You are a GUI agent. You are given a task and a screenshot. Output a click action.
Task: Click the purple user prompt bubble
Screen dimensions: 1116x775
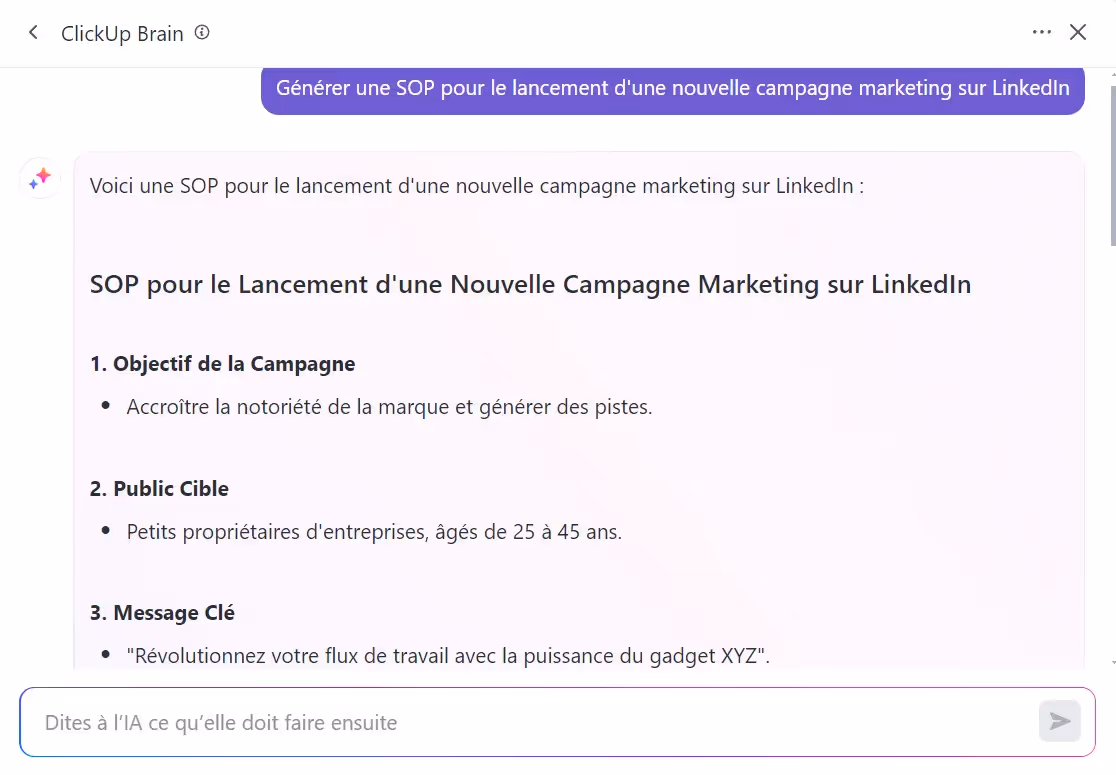pyautogui.click(x=672, y=88)
